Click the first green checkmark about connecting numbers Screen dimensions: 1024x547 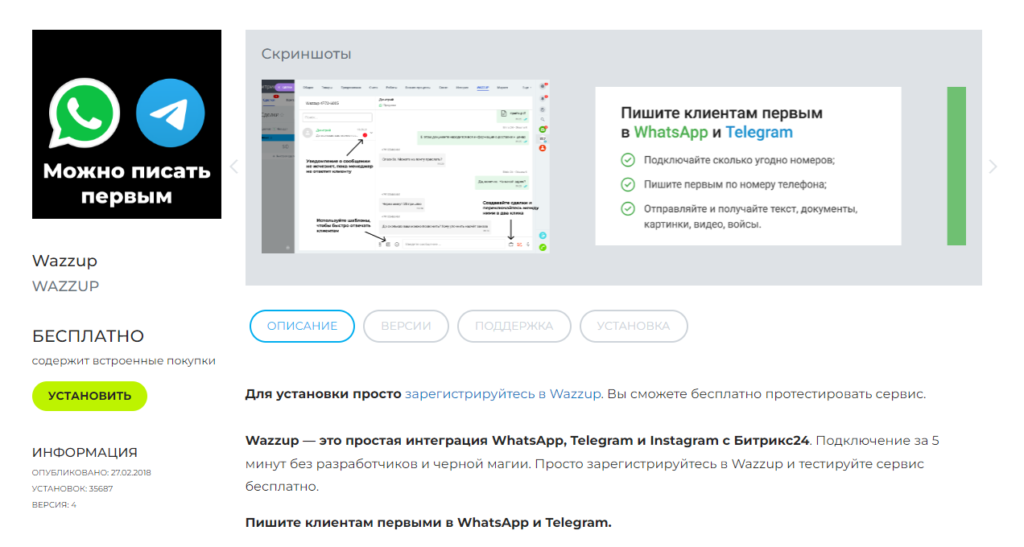click(627, 160)
